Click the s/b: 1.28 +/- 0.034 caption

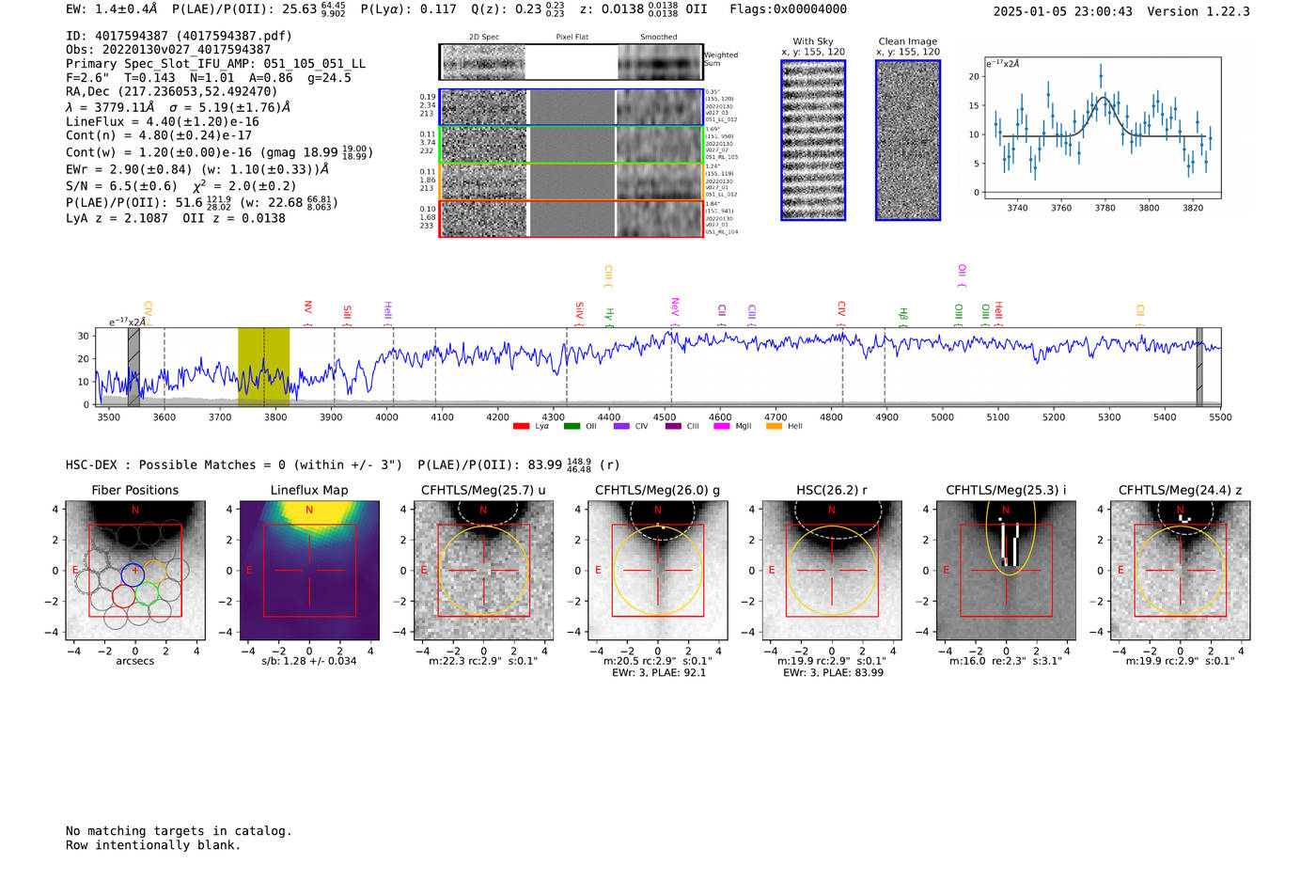[309, 661]
